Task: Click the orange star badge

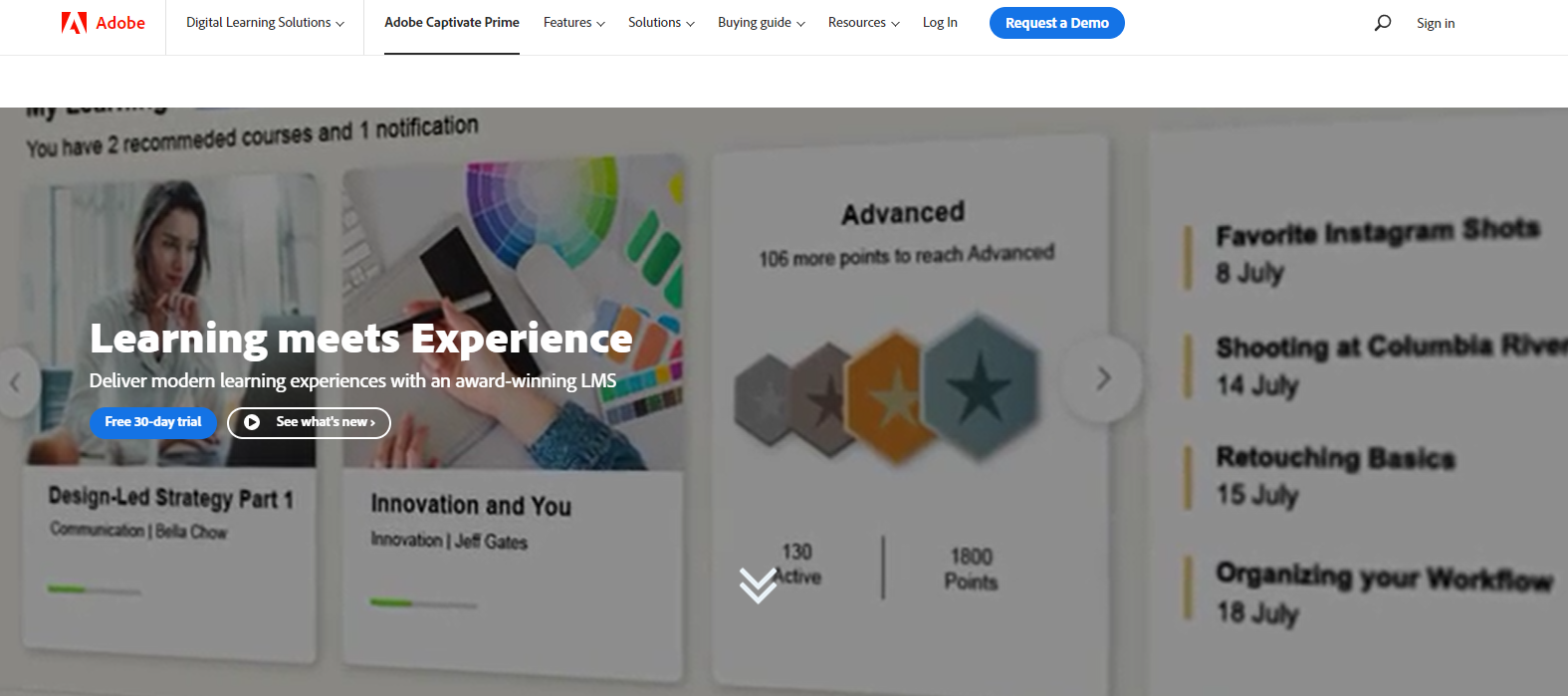Action: (894, 396)
